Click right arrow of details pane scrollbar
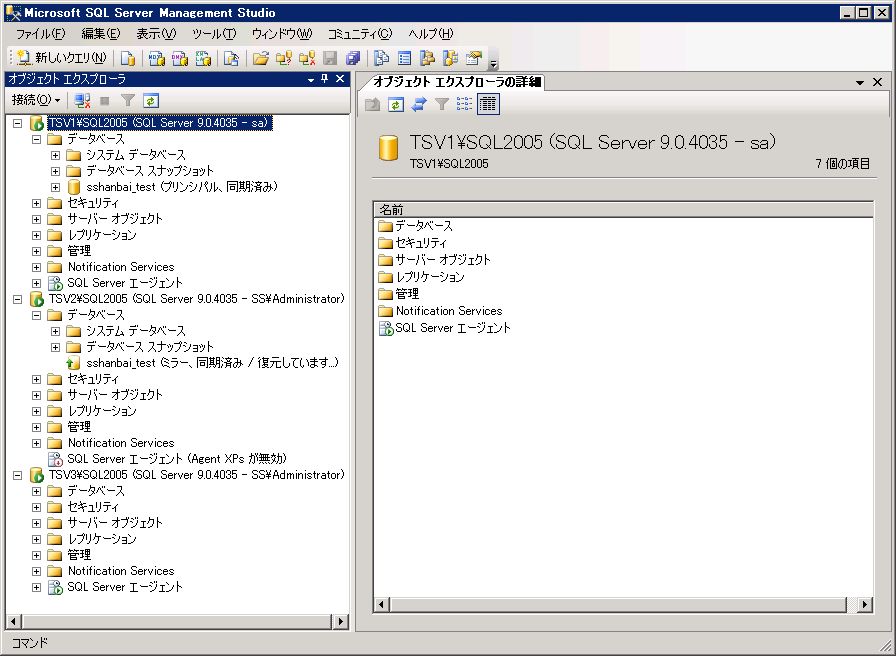 865,605
